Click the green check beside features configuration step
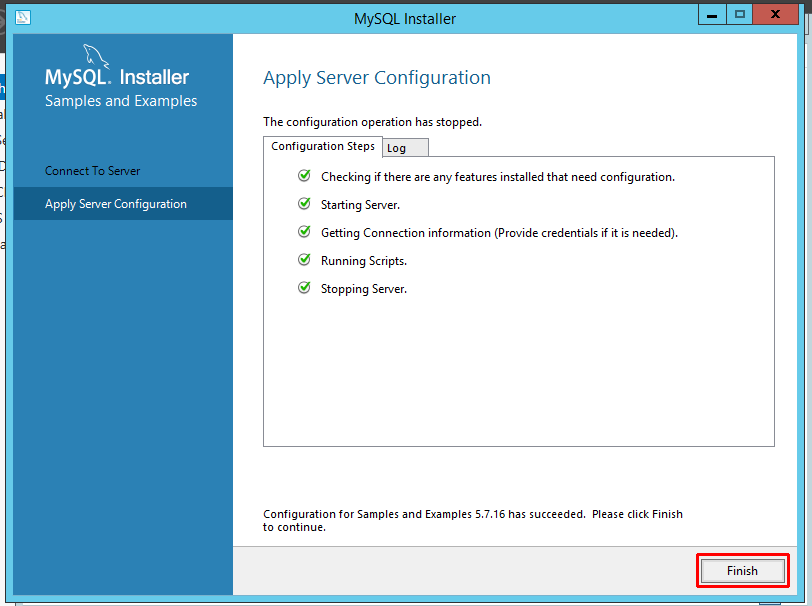The height and width of the screenshot is (606, 812). point(304,174)
